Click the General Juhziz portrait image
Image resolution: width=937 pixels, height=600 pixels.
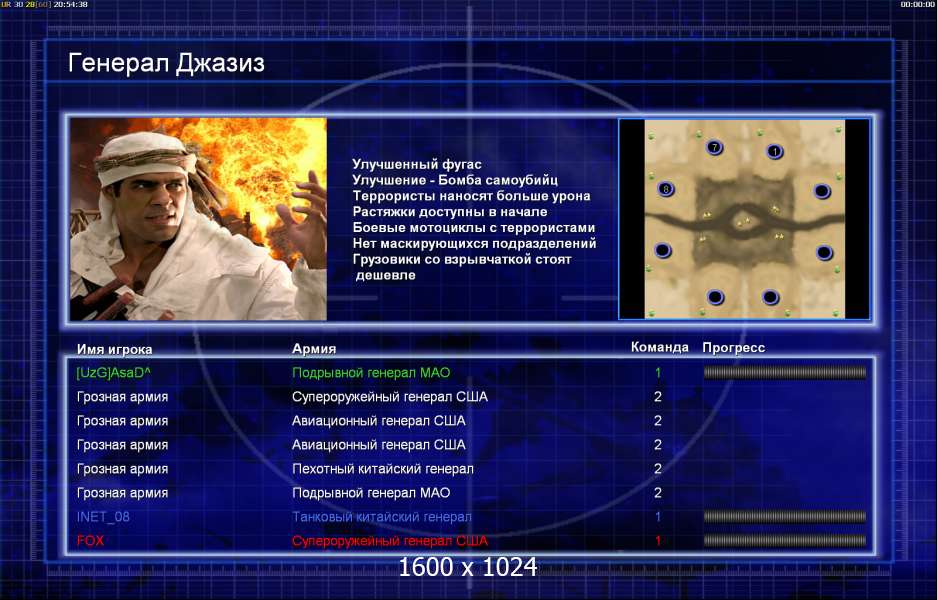(198, 219)
